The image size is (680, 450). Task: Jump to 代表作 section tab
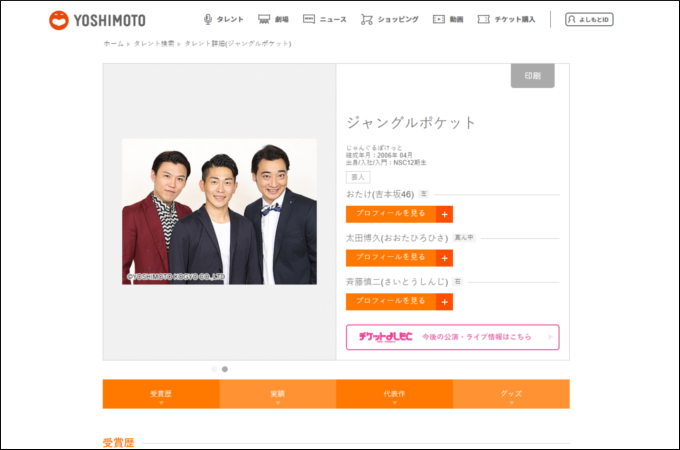tap(395, 394)
